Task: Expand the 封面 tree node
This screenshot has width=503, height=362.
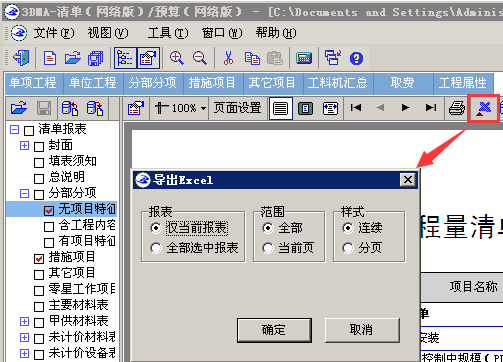Action: tap(24, 145)
